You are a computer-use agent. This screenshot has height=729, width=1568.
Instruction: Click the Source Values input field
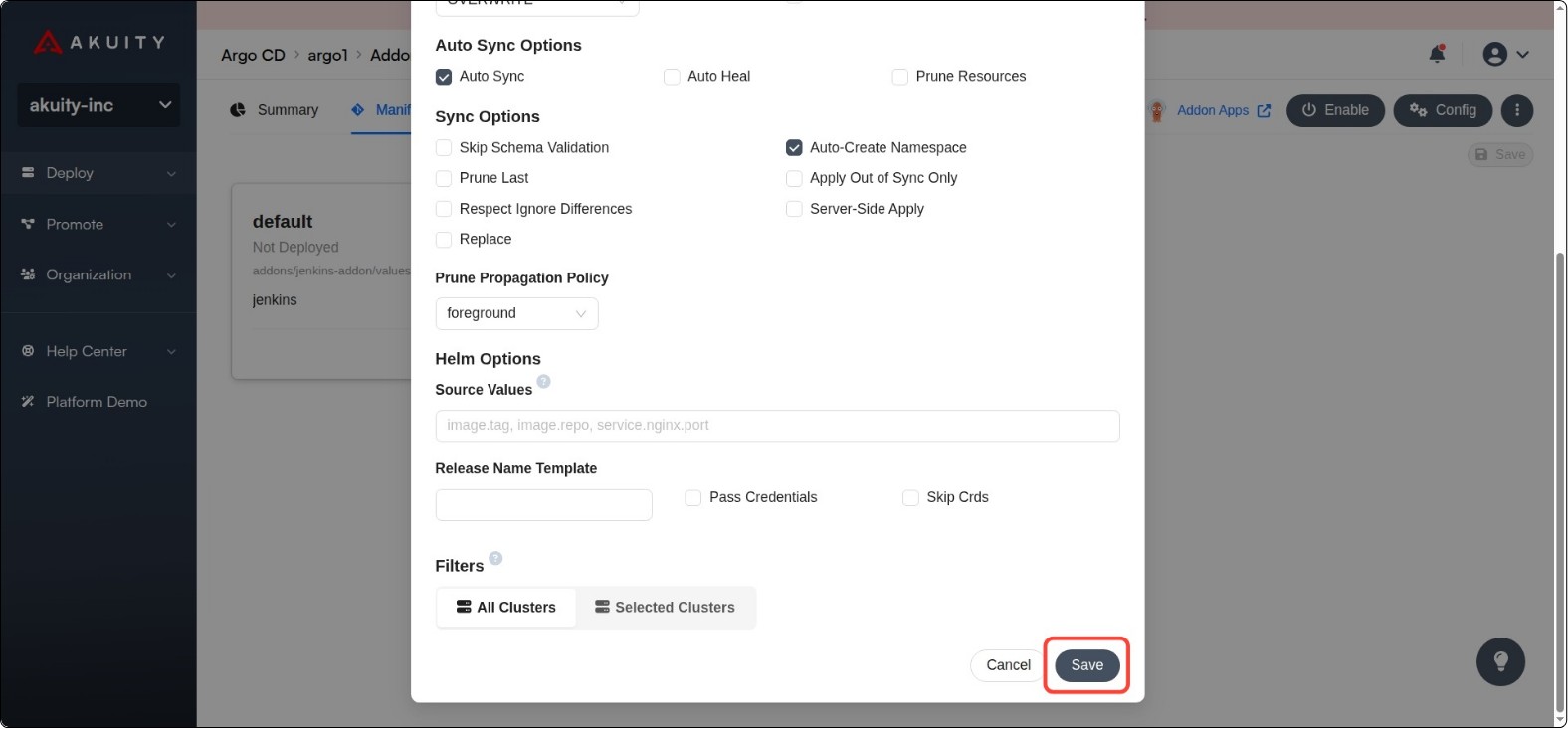click(777, 426)
